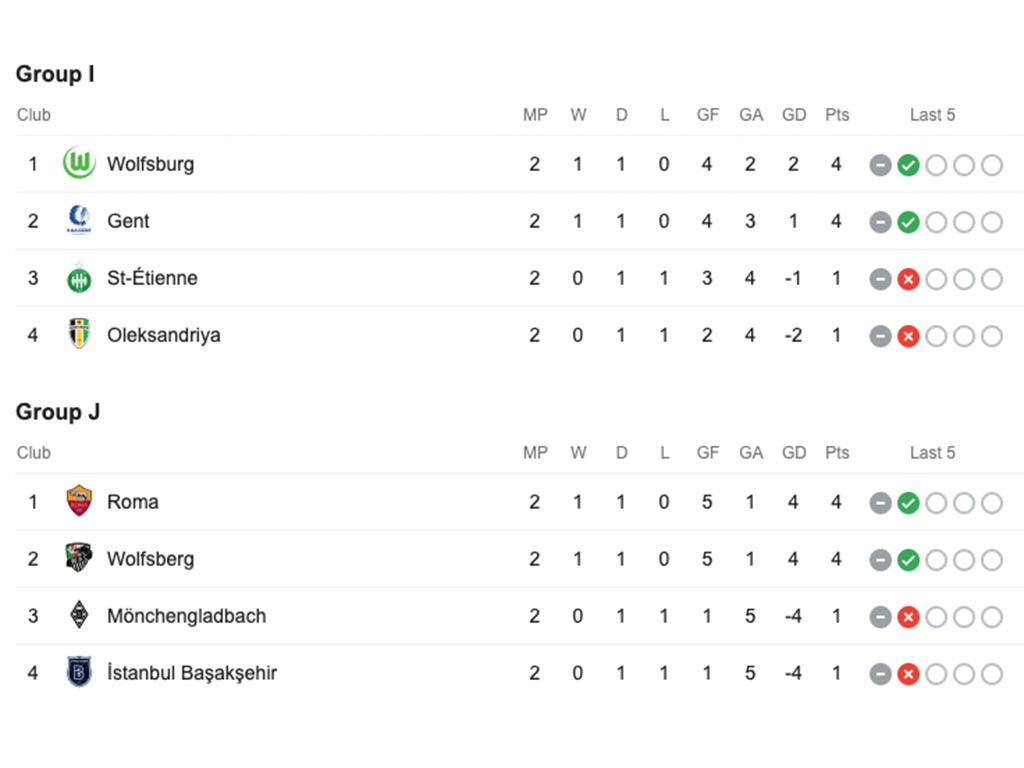Open the Wolfsburg team name link
This screenshot has height=768, width=1024.
(150, 164)
